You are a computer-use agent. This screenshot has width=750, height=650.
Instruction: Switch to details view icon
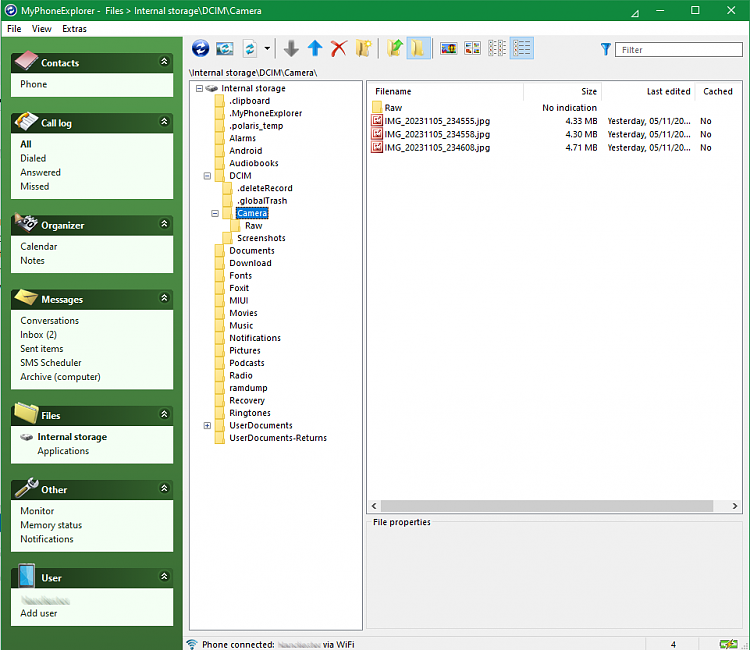[x=521, y=48]
